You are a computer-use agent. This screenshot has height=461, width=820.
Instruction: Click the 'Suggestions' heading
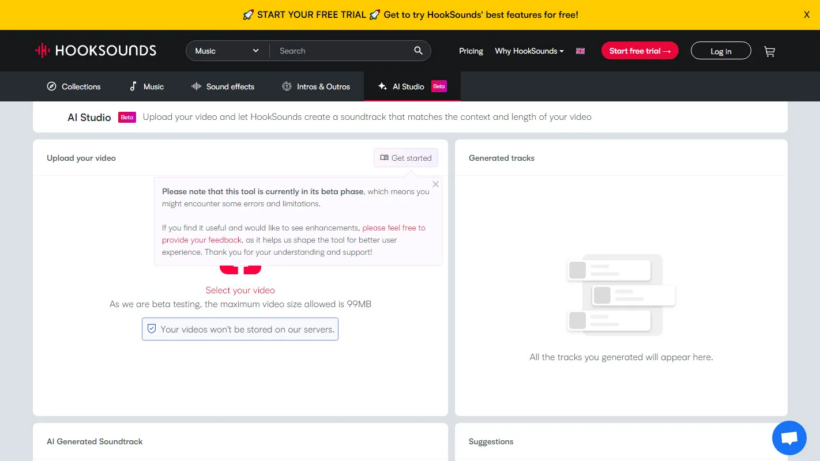[491, 442]
